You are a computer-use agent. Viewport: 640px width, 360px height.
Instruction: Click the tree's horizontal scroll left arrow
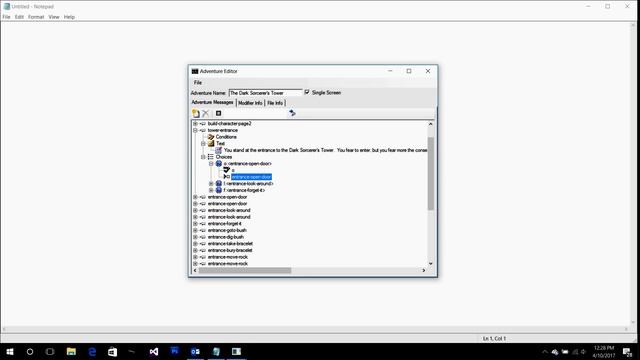tap(195, 270)
